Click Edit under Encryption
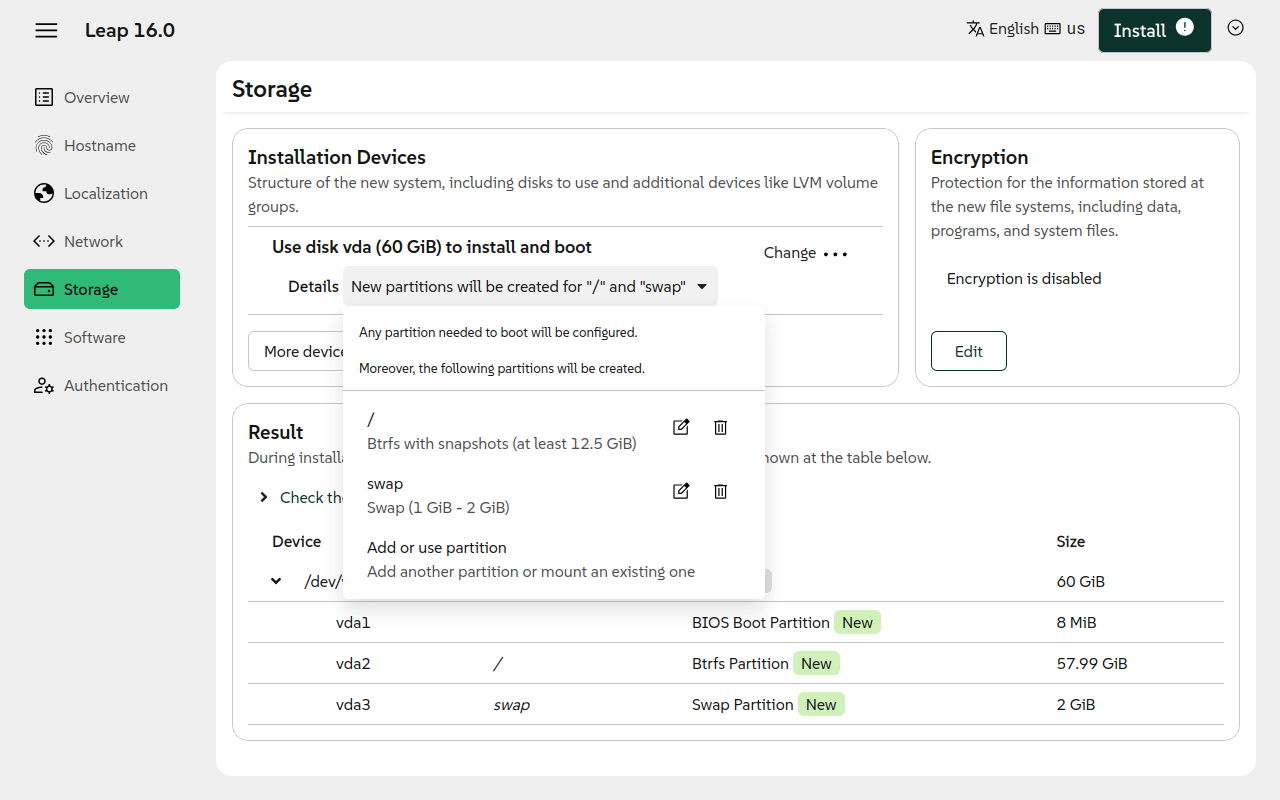1280x800 pixels. 968,351
